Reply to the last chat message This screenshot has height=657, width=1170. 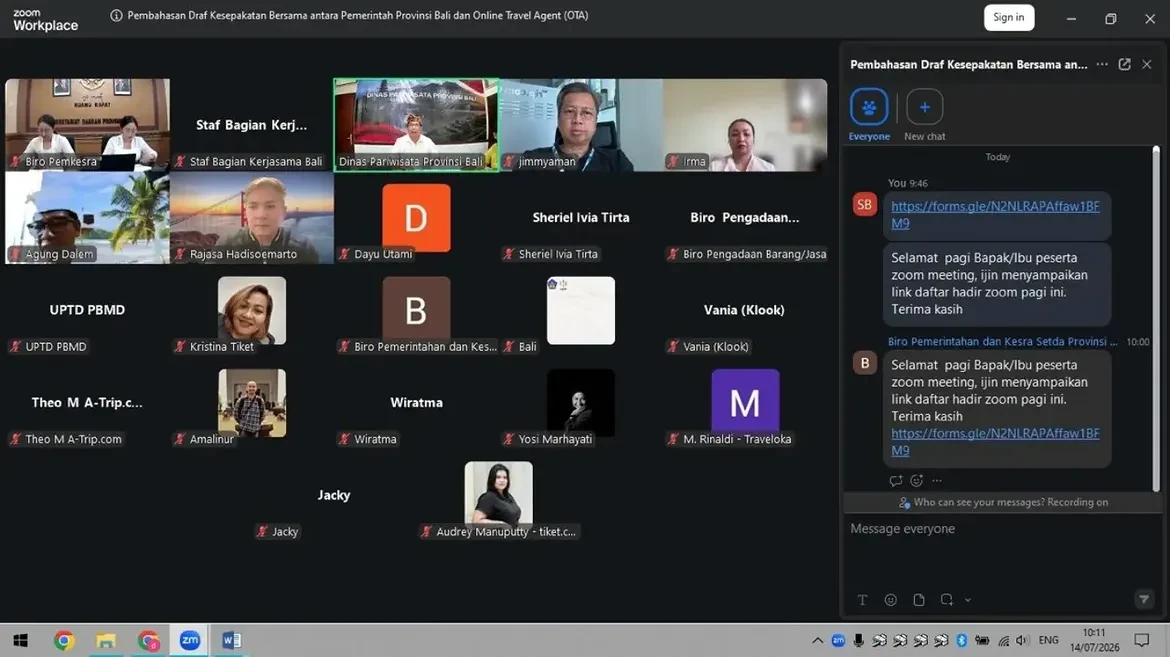click(x=895, y=481)
